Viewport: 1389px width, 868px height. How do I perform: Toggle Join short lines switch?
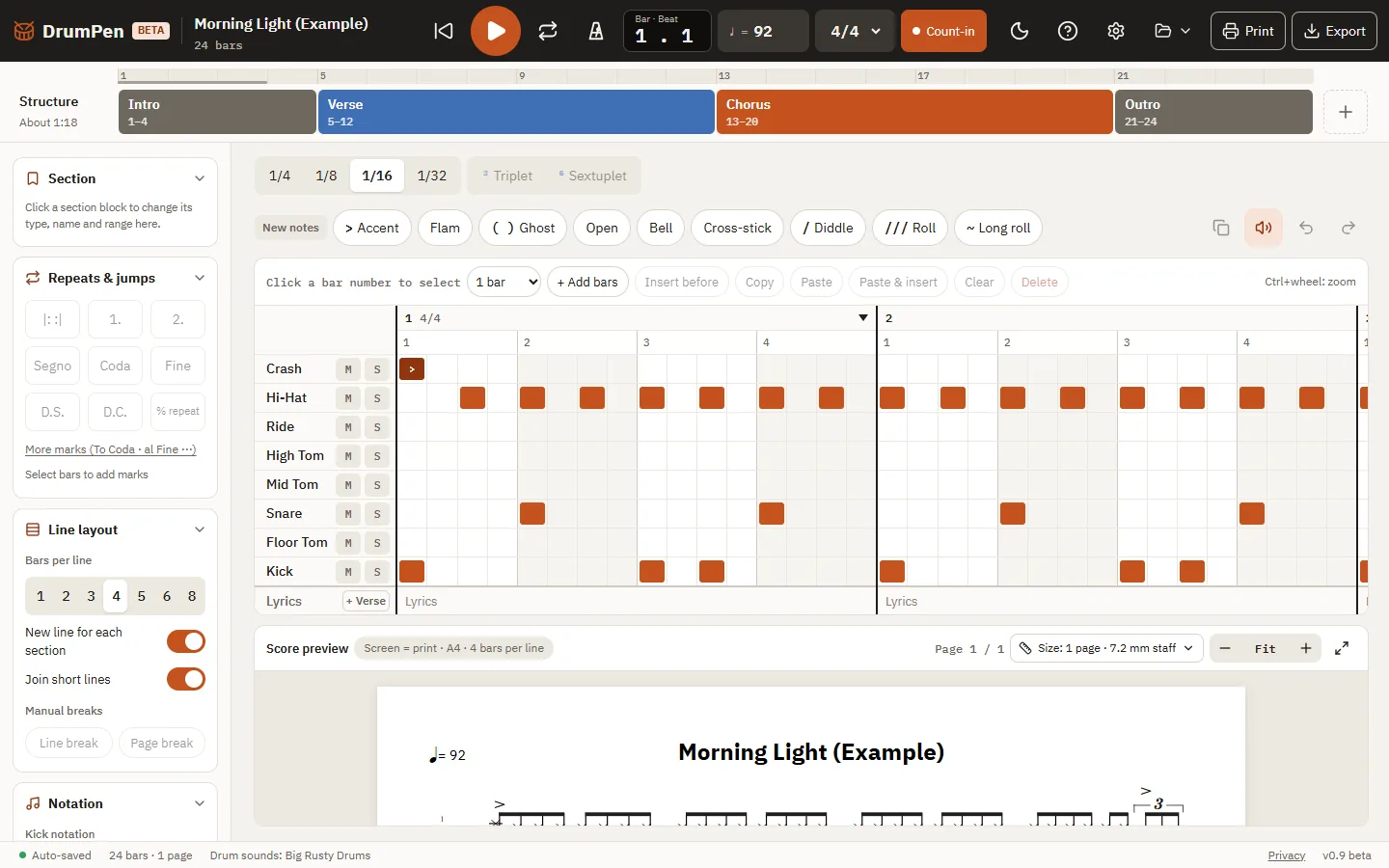click(x=186, y=679)
